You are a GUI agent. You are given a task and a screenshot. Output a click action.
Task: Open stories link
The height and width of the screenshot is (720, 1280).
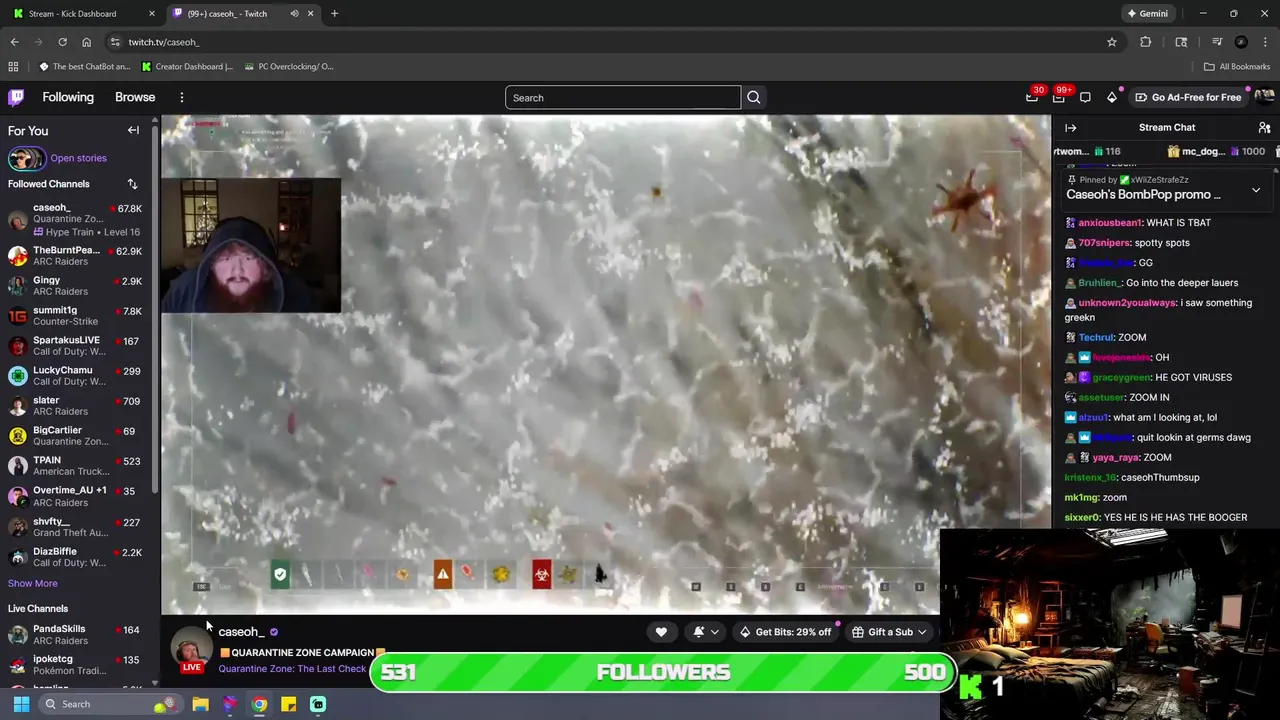tap(78, 158)
